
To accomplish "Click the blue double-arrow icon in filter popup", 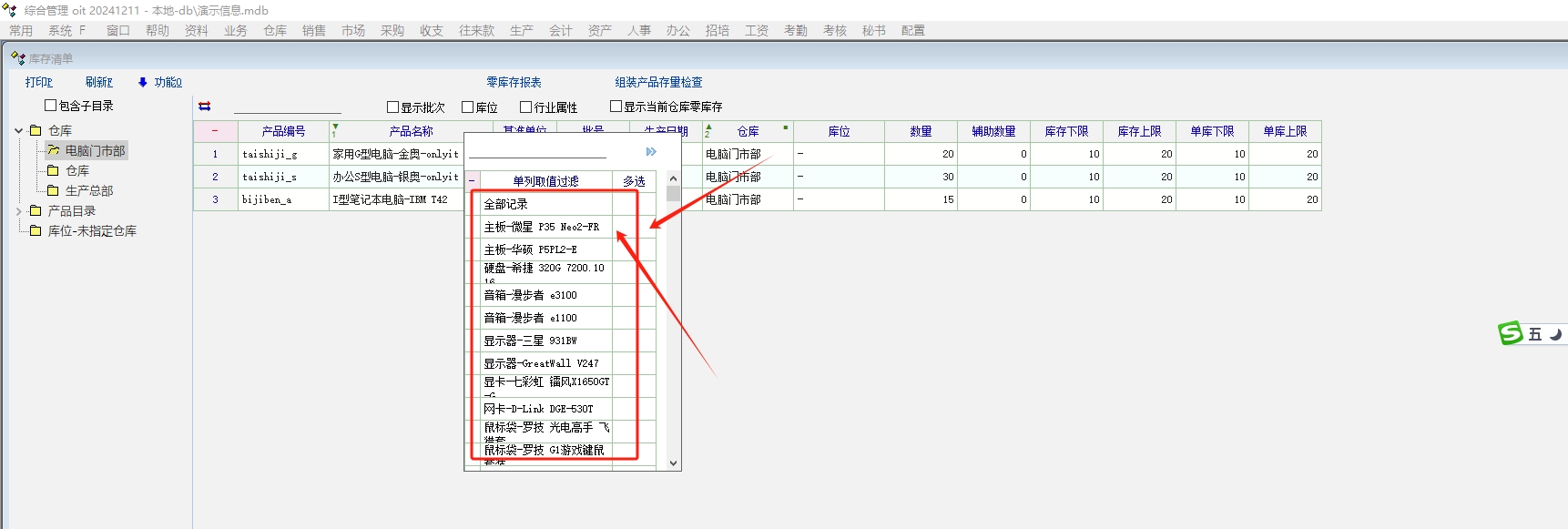I will (651, 152).
